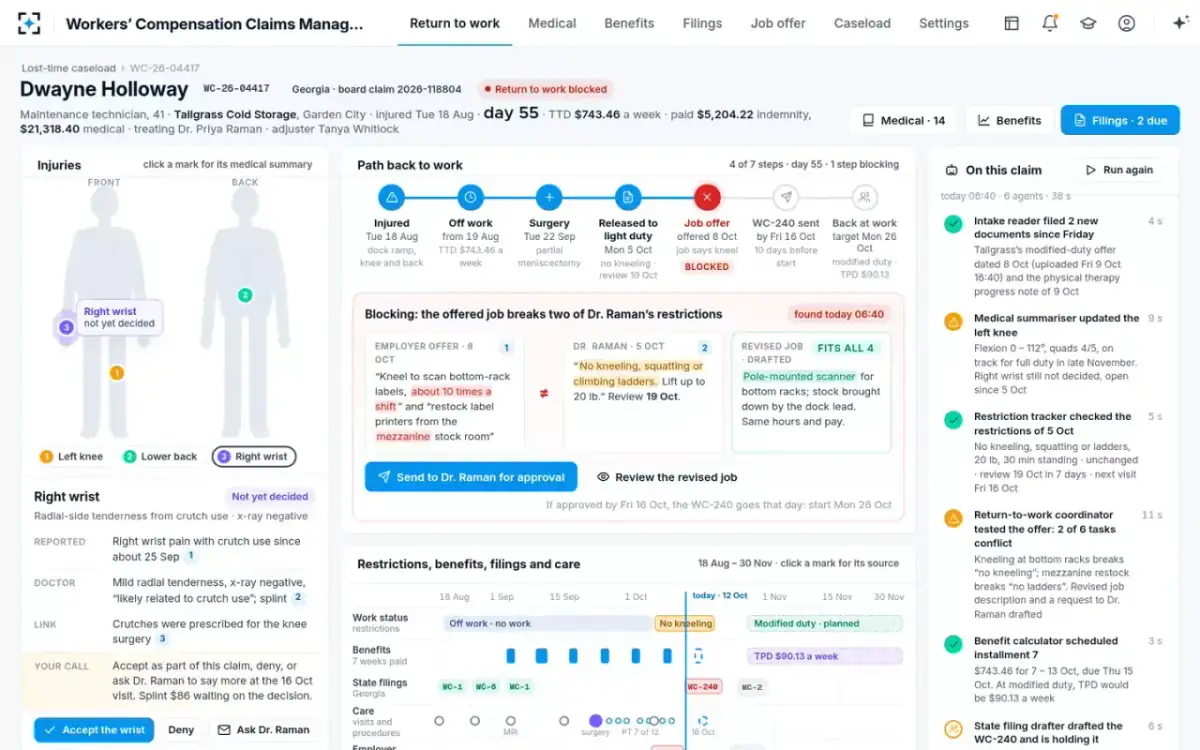Open the Job offer tab
This screenshot has height=750, width=1200.
pyautogui.click(x=778, y=23)
